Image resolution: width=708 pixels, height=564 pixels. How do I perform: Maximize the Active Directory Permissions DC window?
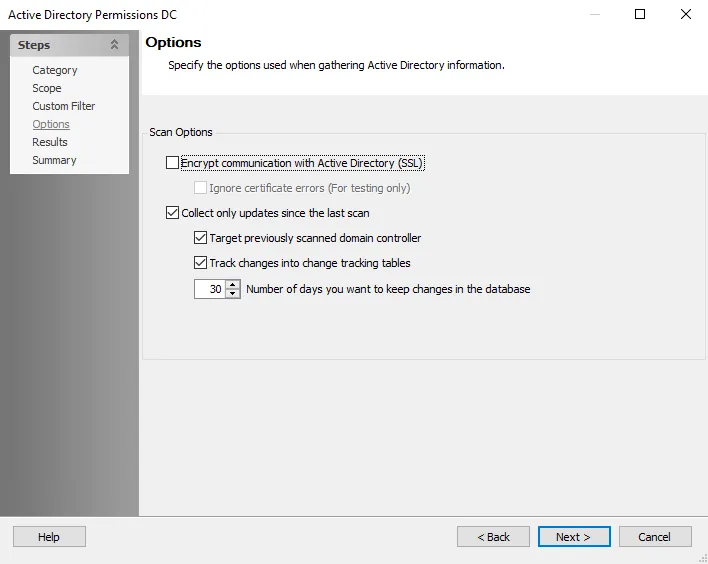click(639, 14)
